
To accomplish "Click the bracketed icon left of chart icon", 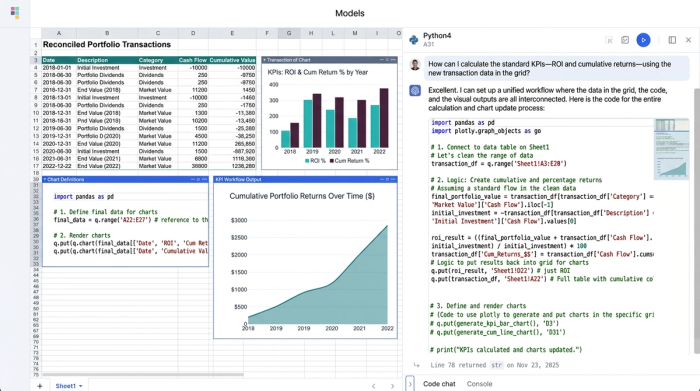I will [609, 40].
